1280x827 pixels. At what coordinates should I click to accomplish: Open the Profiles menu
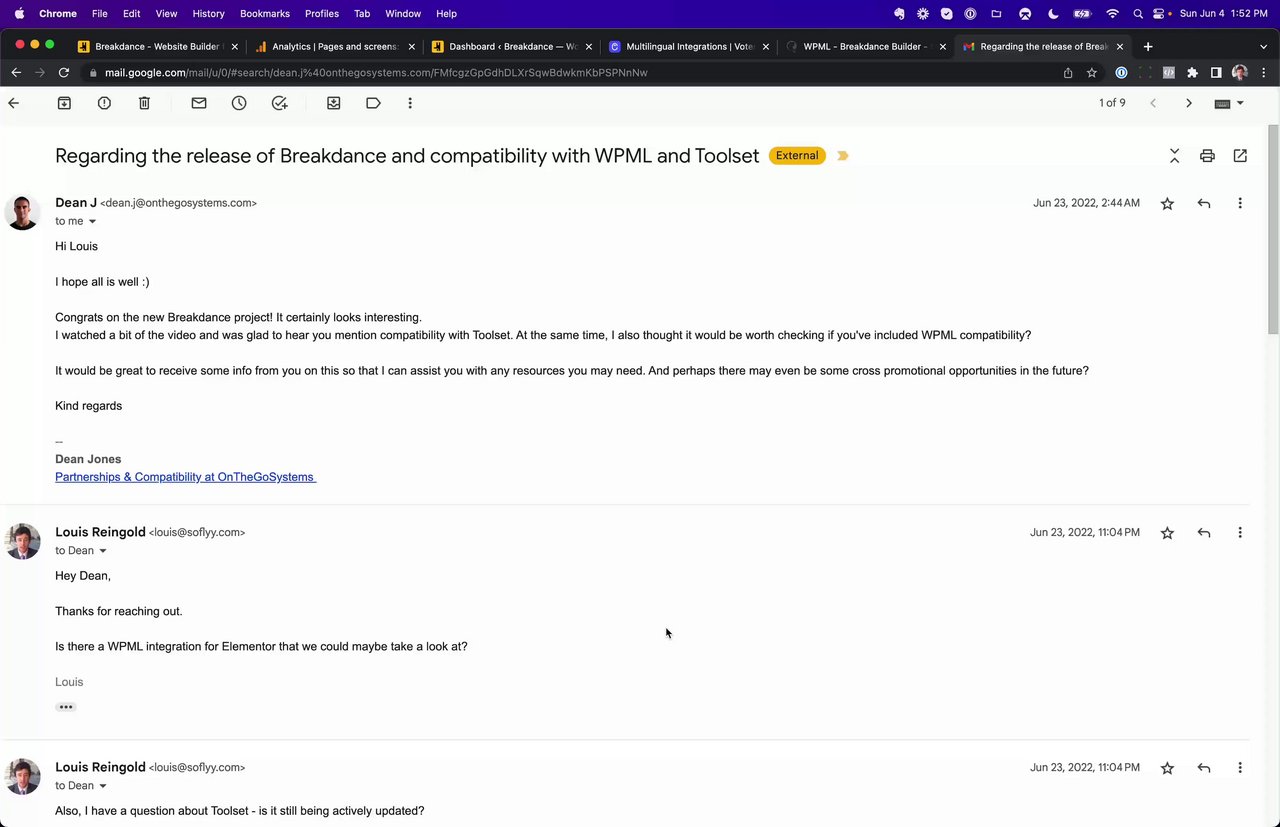[x=322, y=14]
